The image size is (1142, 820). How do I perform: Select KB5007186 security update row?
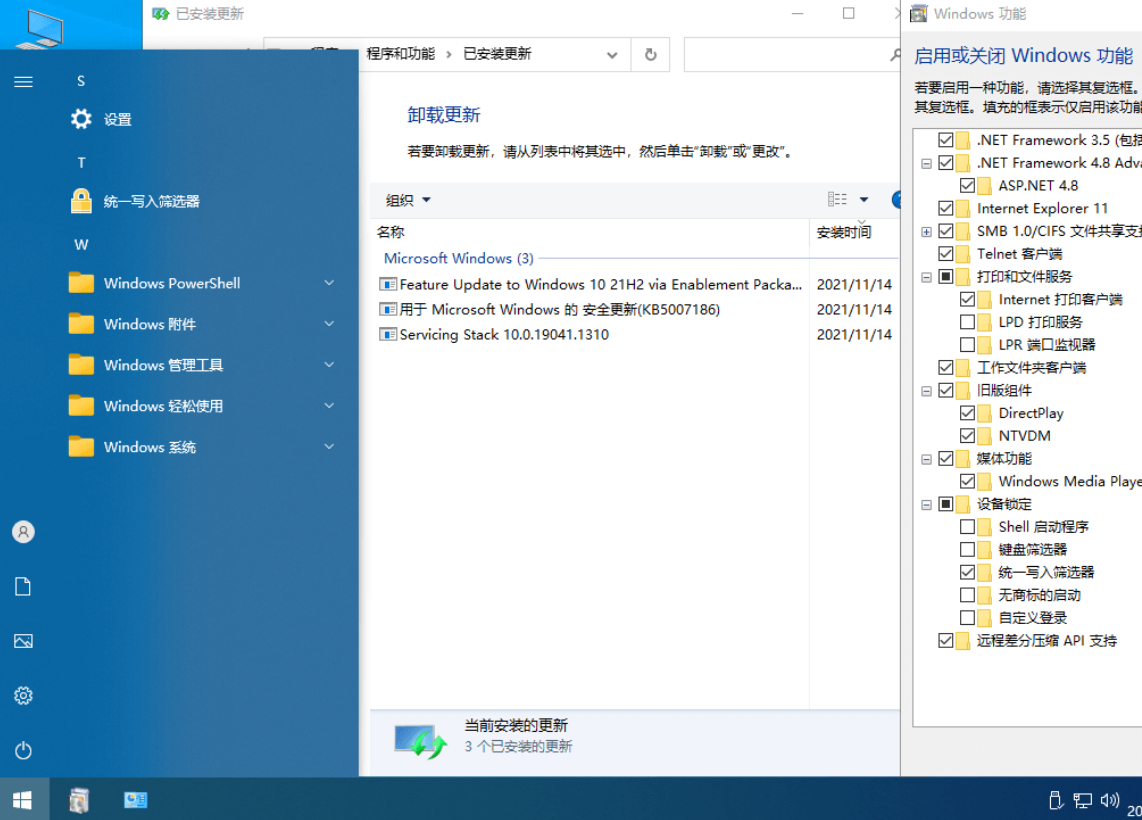559,310
